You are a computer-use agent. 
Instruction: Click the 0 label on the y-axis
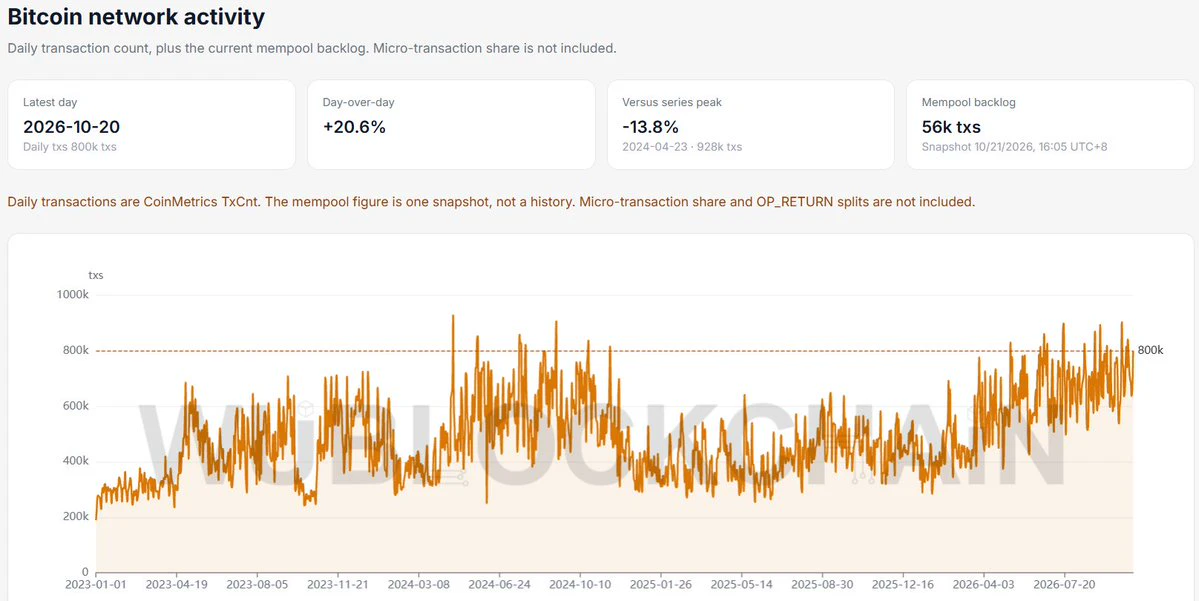pyautogui.click(x=86, y=572)
